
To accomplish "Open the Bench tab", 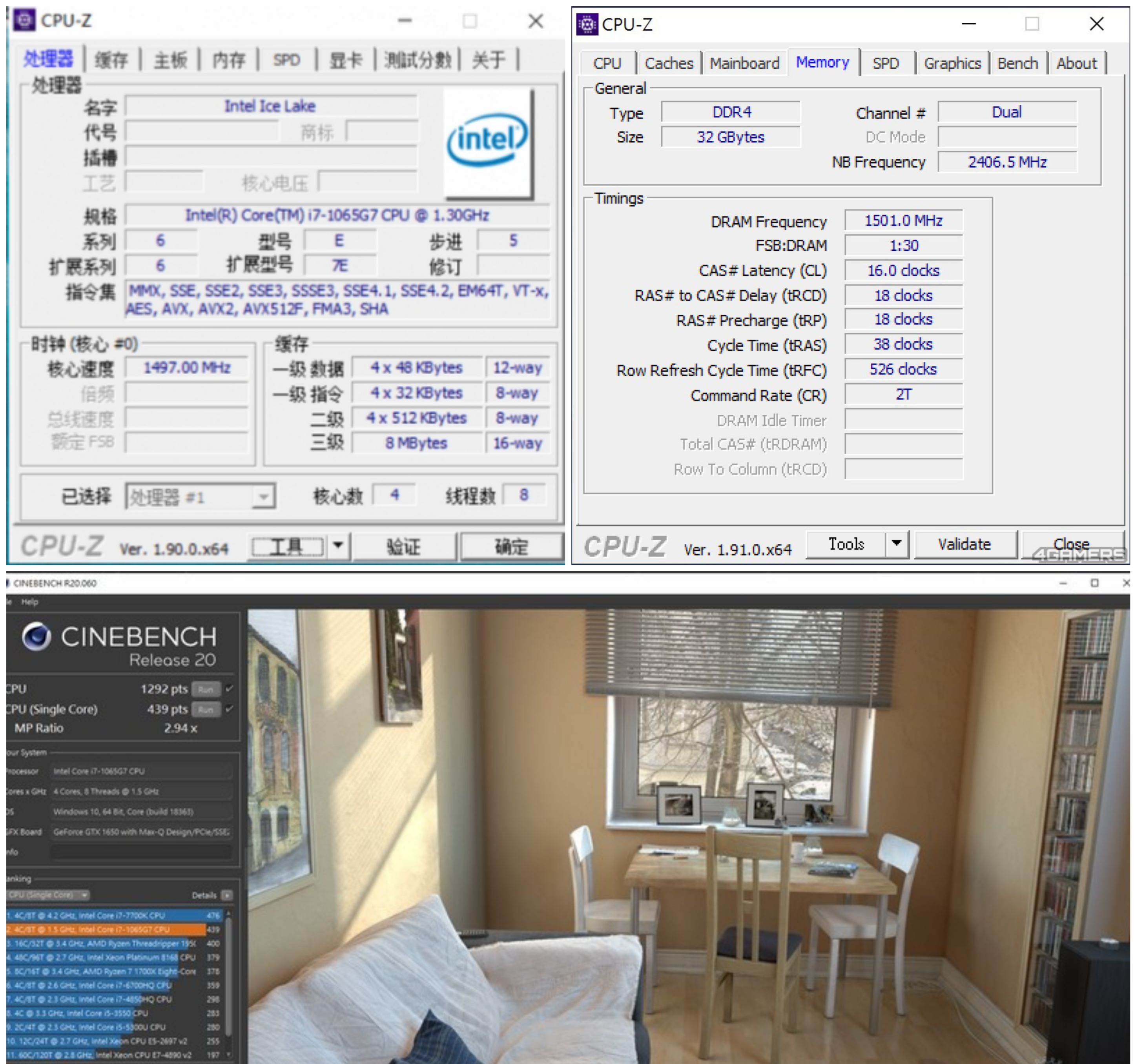I will (x=1017, y=63).
